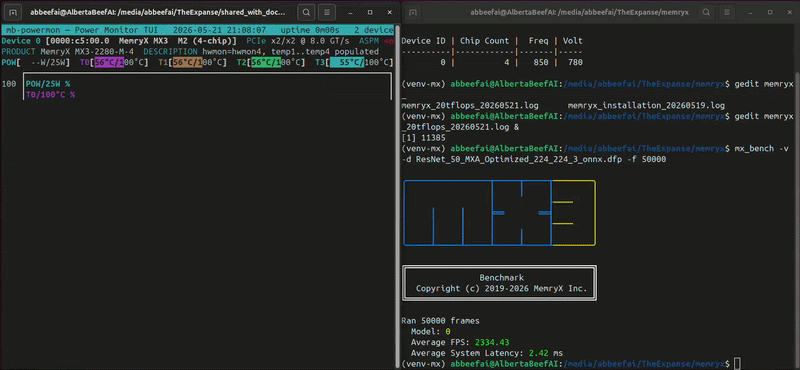Click the MX3 ASCII art logo
Screen dimensions: 800x370
coord(499,213)
